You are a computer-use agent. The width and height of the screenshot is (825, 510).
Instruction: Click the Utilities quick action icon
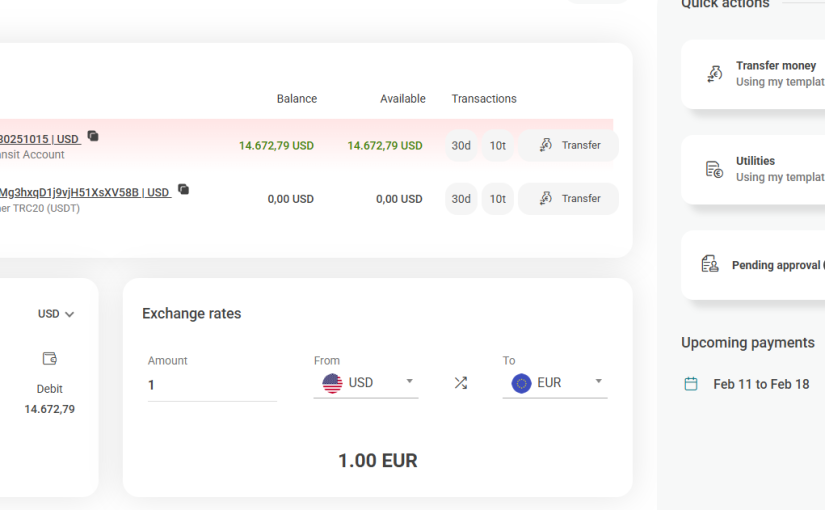click(714, 169)
